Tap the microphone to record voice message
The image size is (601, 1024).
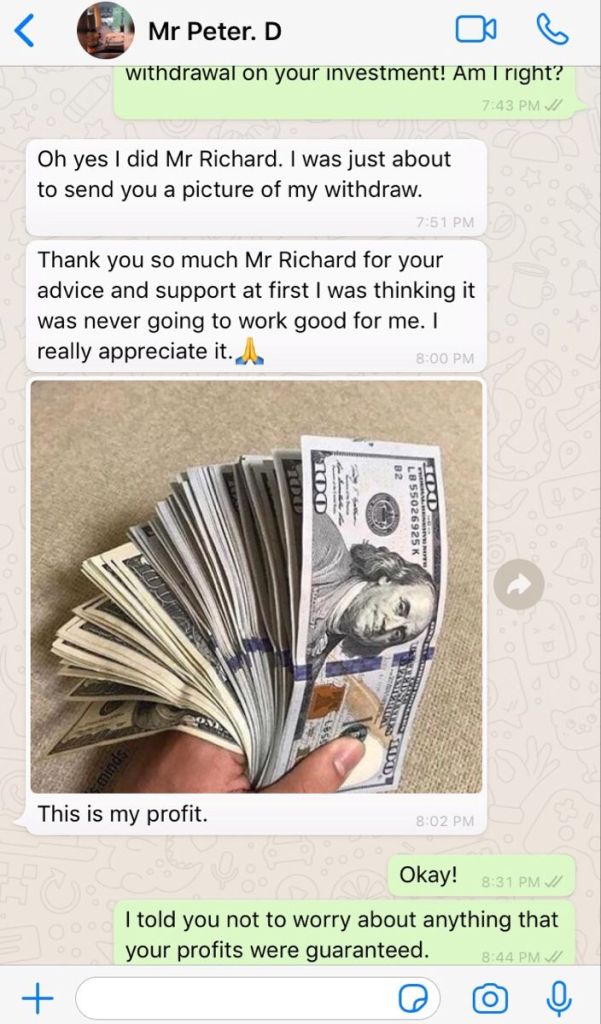pyautogui.click(x=558, y=999)
